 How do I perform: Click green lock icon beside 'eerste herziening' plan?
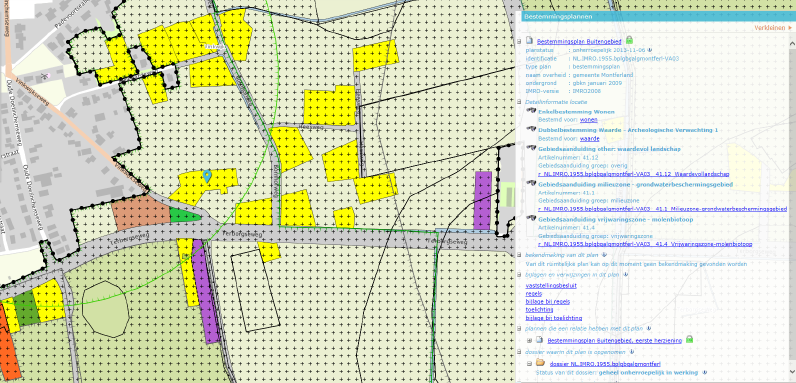click(x=689, y=339)
